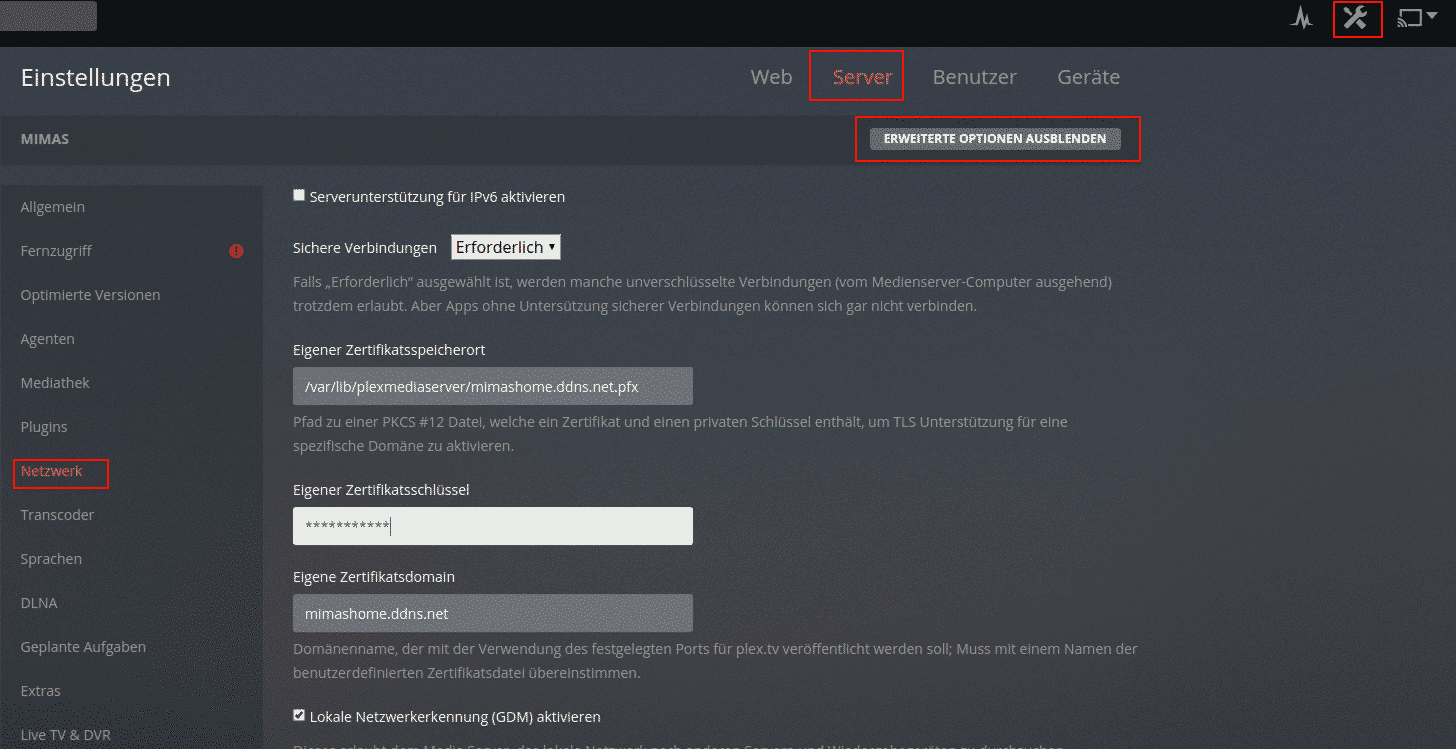Click the red alert badge beside Fernzugriff
Viewport: 1456px width, 749px height.
pyautogui.click(x=236, y=251)
